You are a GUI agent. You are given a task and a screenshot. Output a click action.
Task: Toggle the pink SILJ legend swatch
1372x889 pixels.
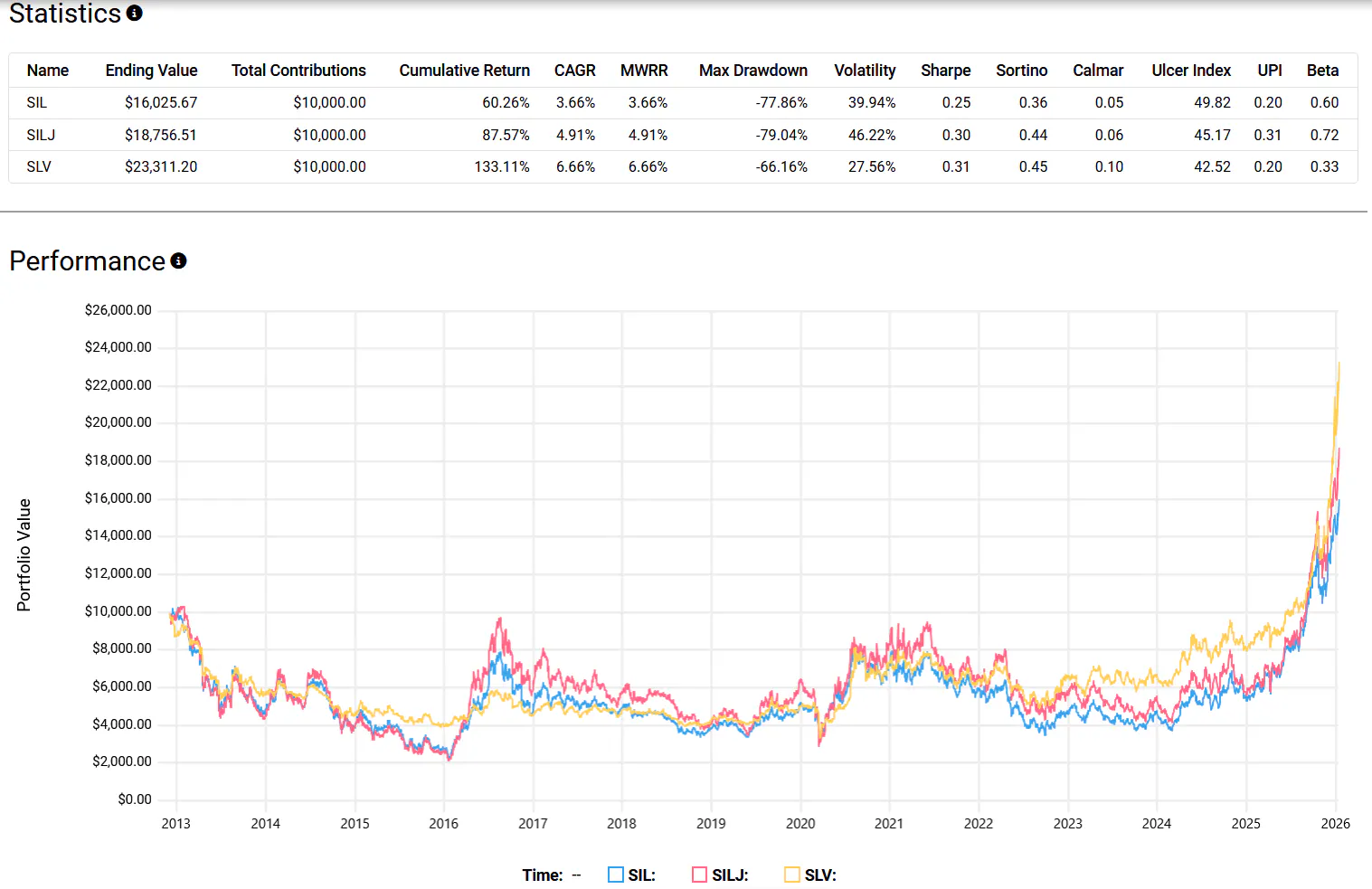699,875
